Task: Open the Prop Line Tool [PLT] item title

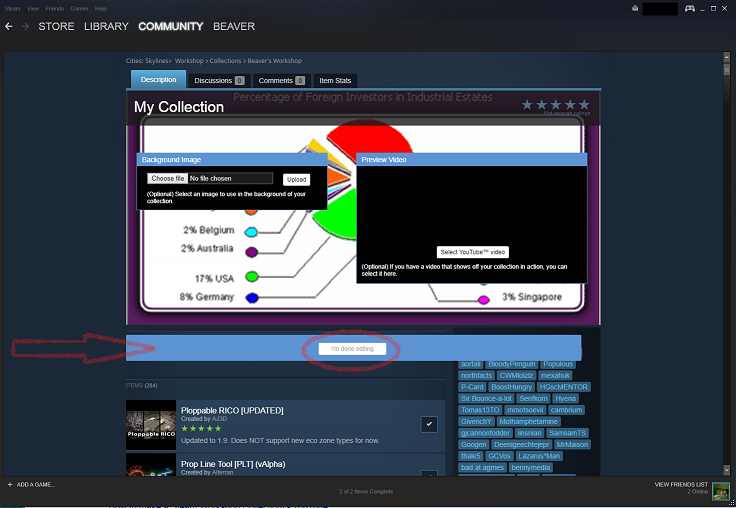Action: click(x=233, y=464)
